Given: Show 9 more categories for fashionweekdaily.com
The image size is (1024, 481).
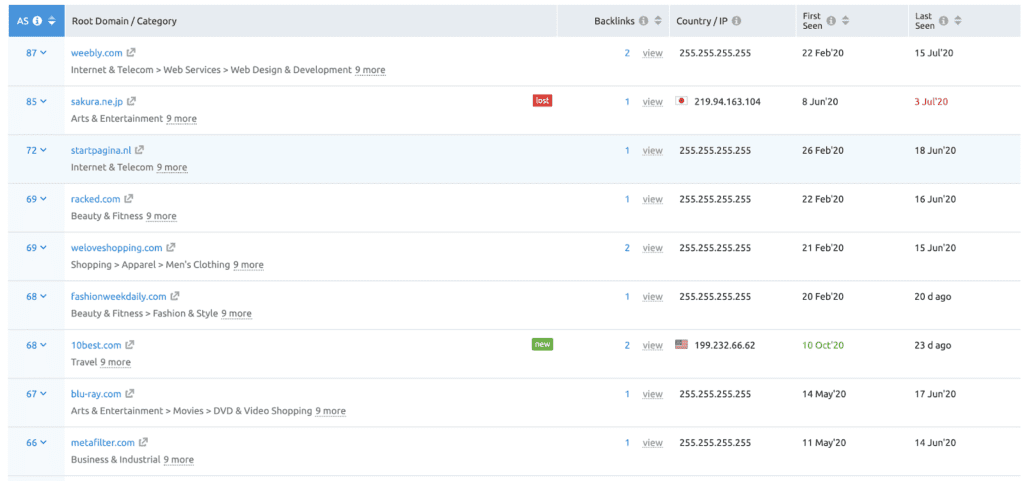Looking at the screenshot, I should pos(236,313).
